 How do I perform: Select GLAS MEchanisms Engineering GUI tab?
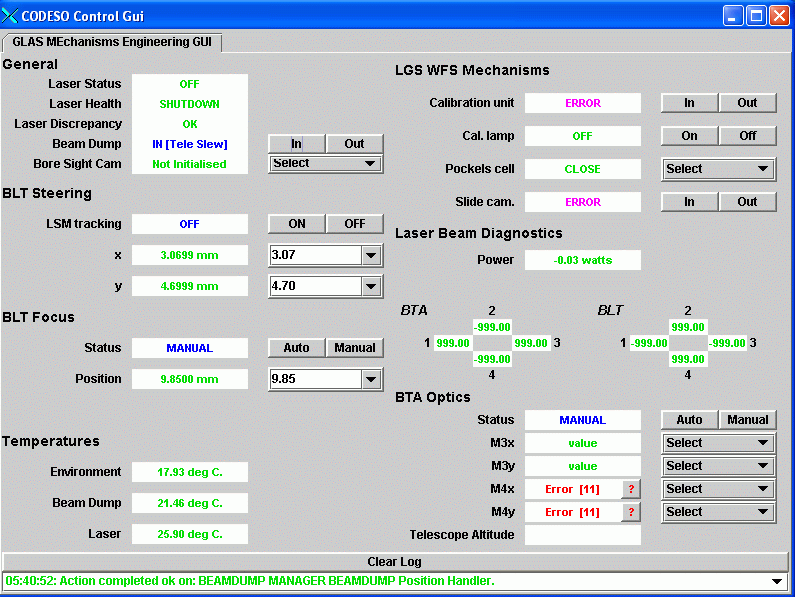(111, 42)
